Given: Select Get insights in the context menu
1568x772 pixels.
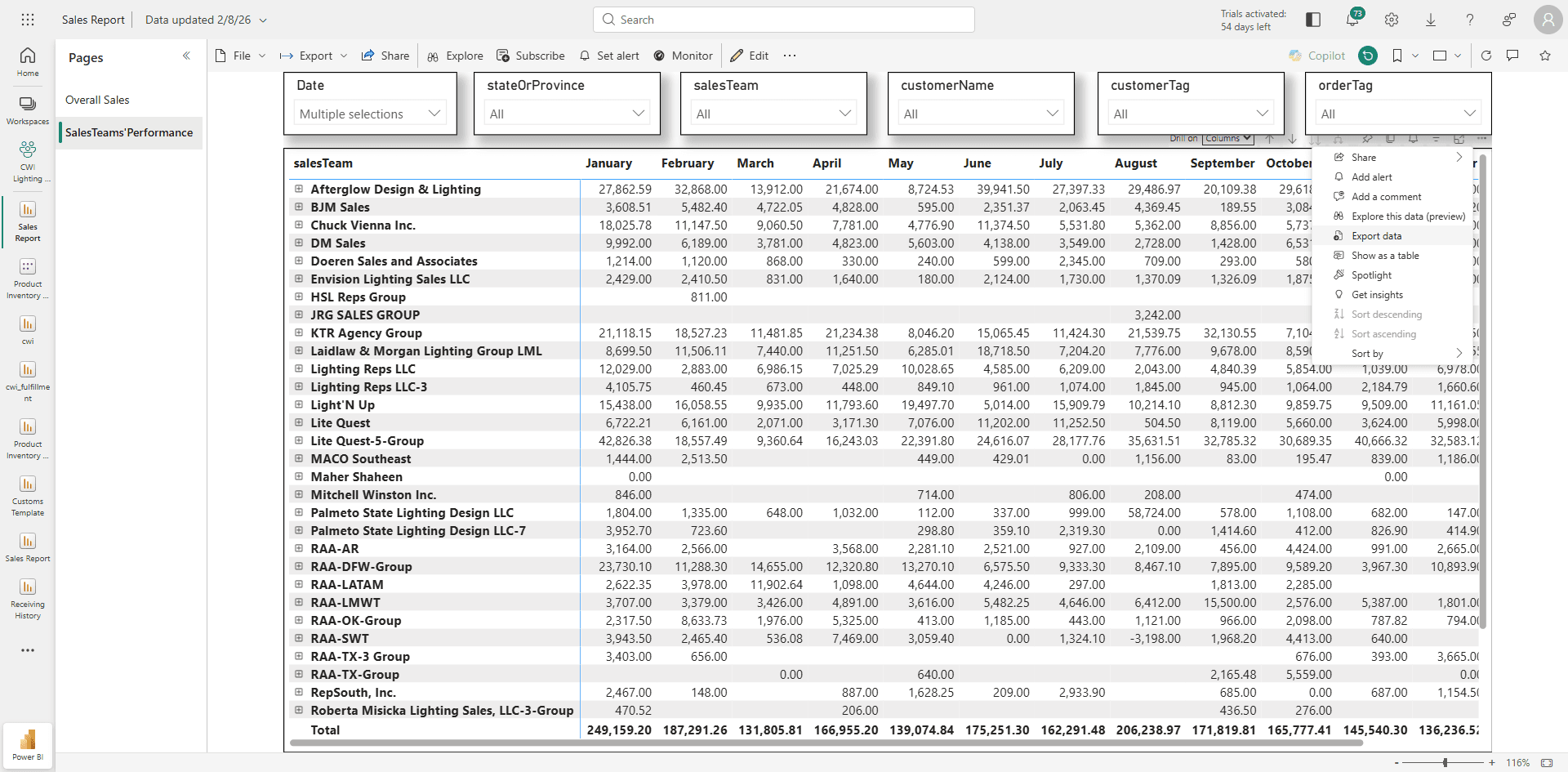Looking at the screenshot, I should point(1392,295).
